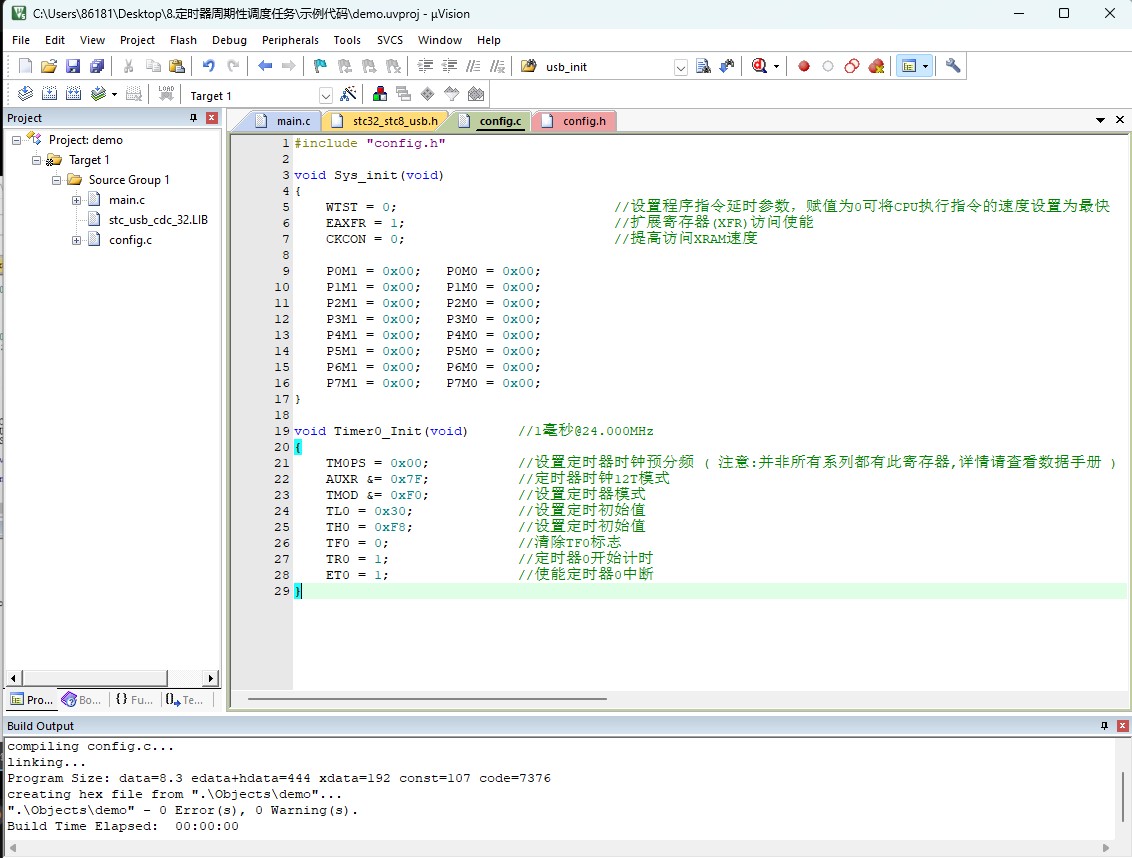This screenshot has width=1132, height=858.
Task: Collapse the Project: demo tree node
Action: coord(16,140)
